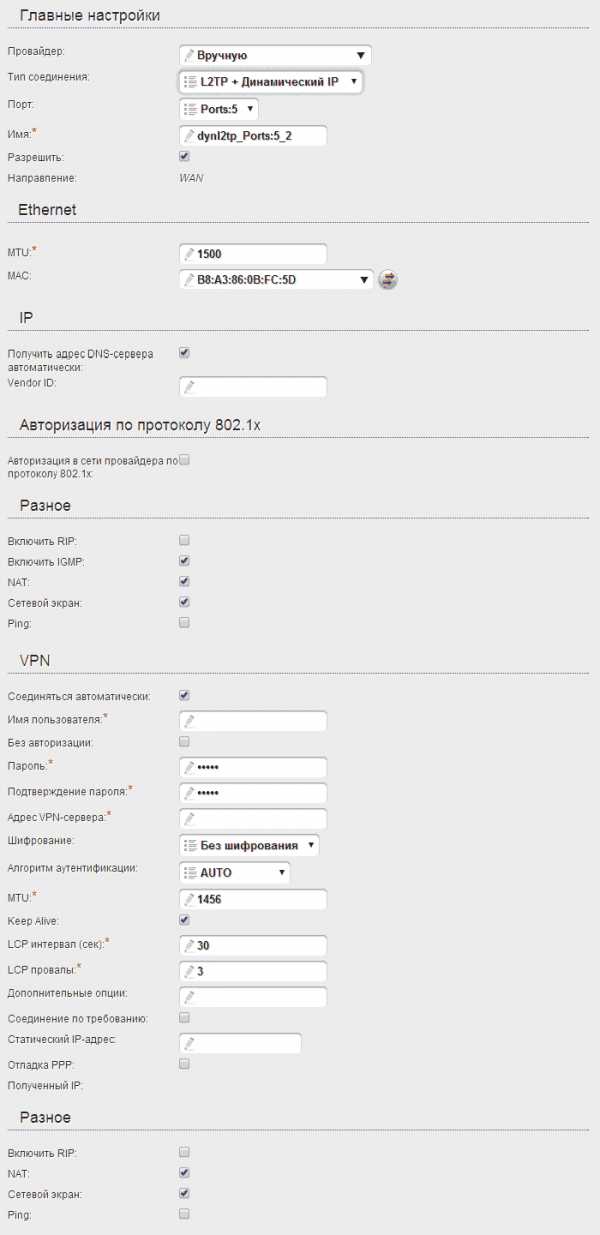Enable the Без авторизации checkbox
Image resolution: width=600 pixels, height=1235 pixels.
[x=184, y=741]
